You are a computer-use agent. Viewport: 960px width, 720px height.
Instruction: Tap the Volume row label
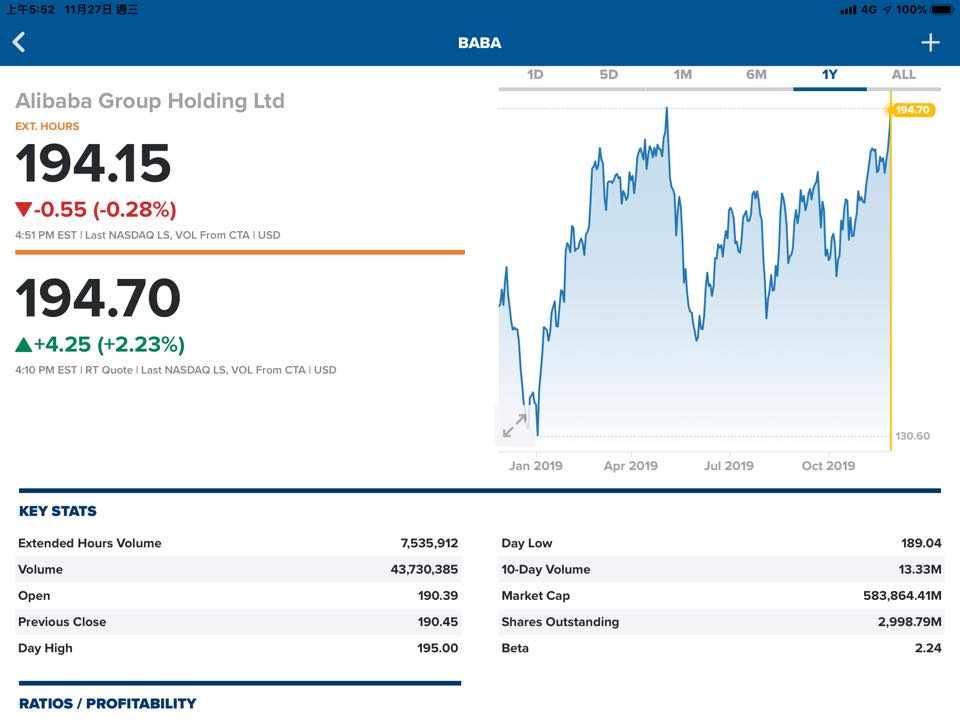click(x=40, y=569)
